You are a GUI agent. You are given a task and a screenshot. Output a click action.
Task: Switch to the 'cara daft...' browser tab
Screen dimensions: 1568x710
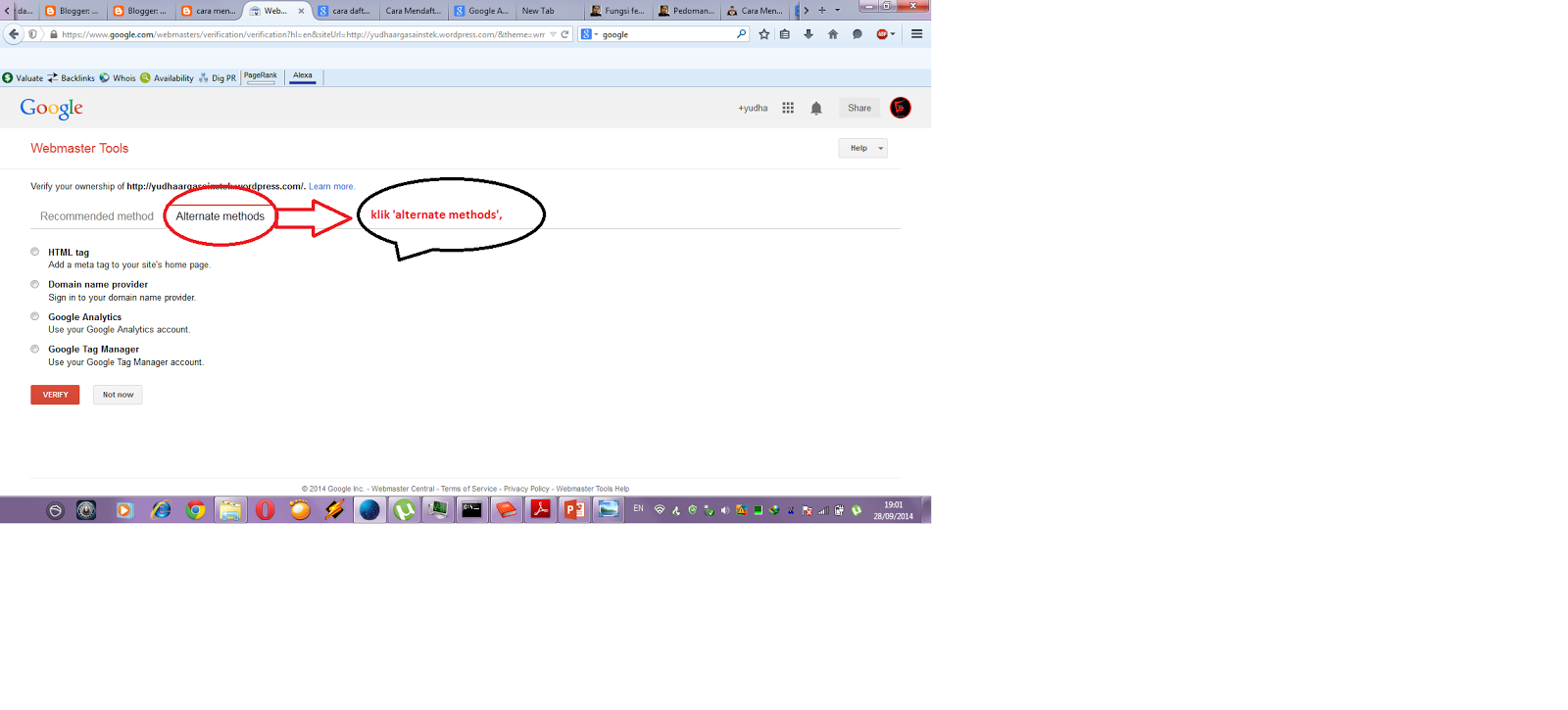[x=345, y=11]
